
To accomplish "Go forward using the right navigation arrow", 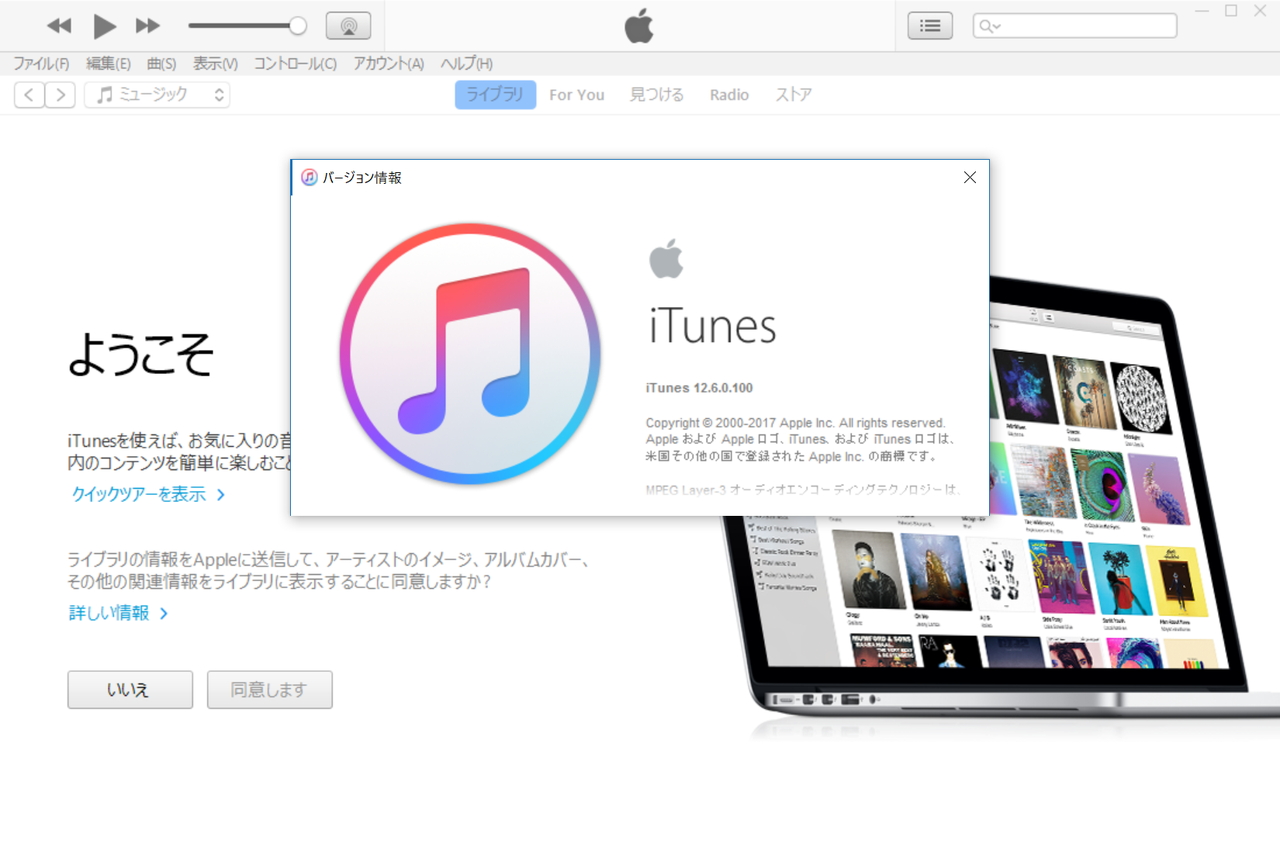I will tap(60, 94).
